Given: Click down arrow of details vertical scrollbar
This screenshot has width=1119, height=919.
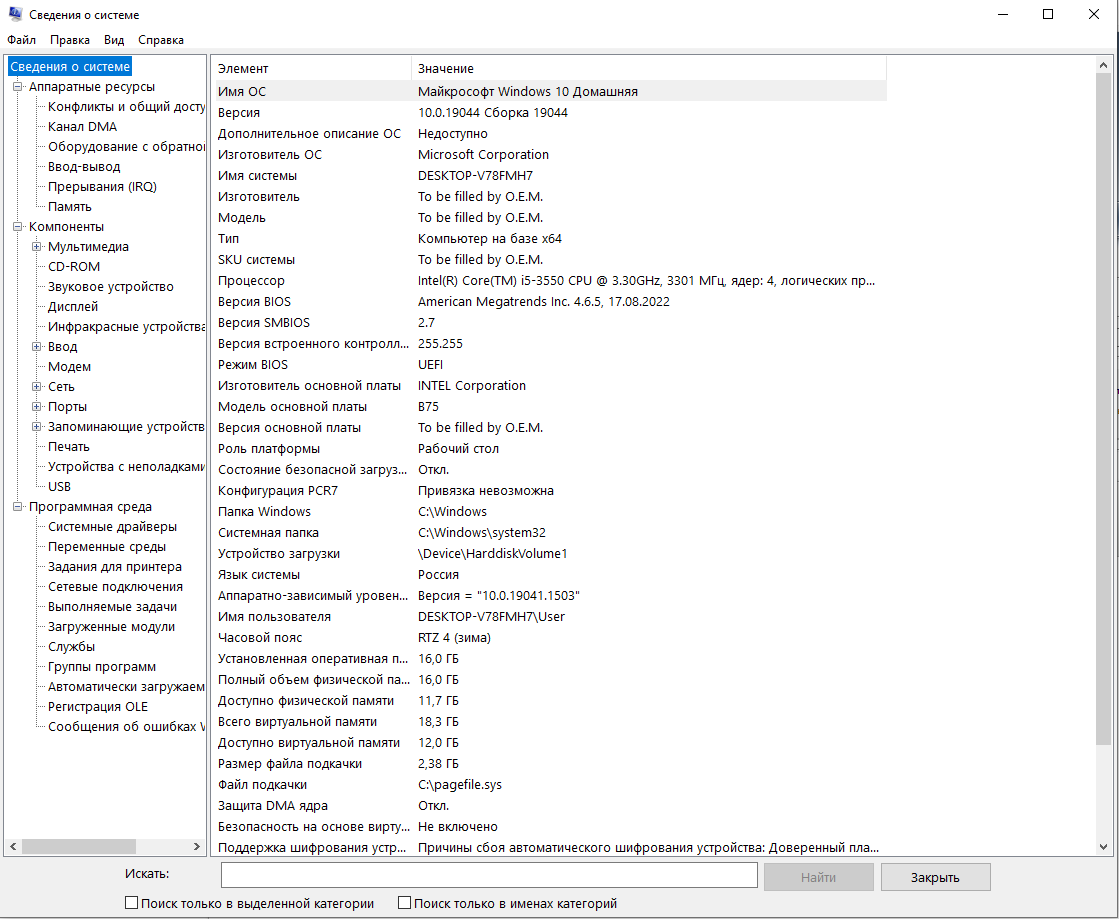Looking at the screenshot, I should point(1103,847).
